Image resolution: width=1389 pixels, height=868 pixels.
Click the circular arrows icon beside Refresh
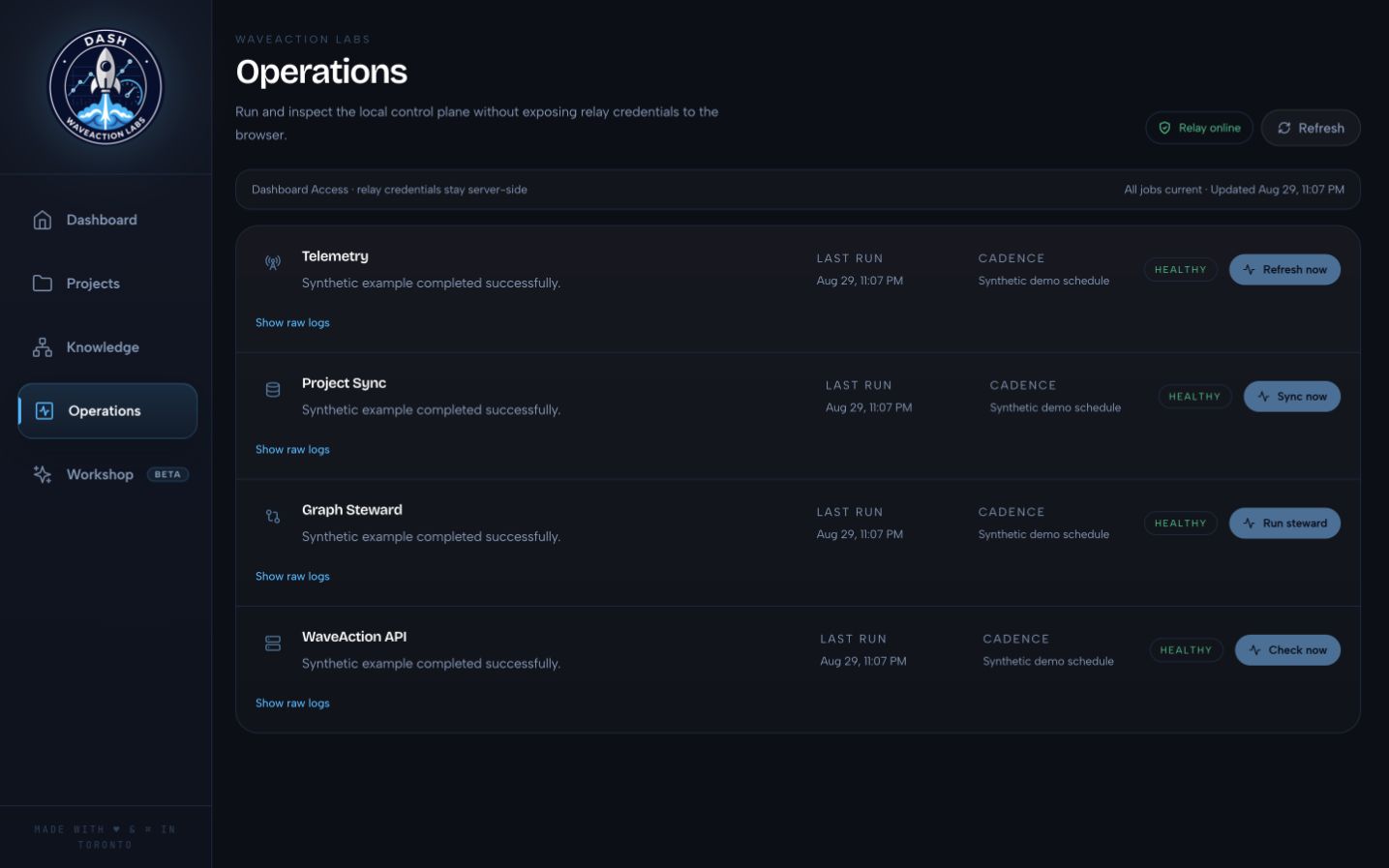coord(1284,128)
